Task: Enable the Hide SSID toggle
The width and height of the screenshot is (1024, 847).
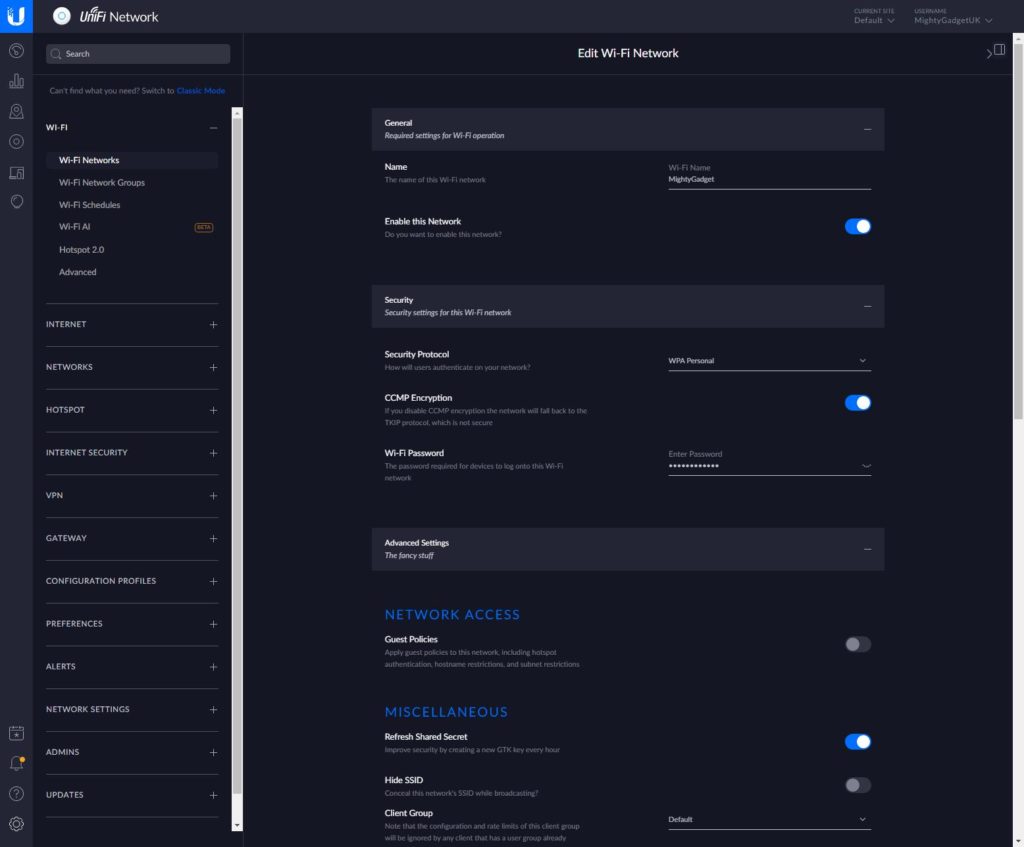Action: tap(857, 785)
